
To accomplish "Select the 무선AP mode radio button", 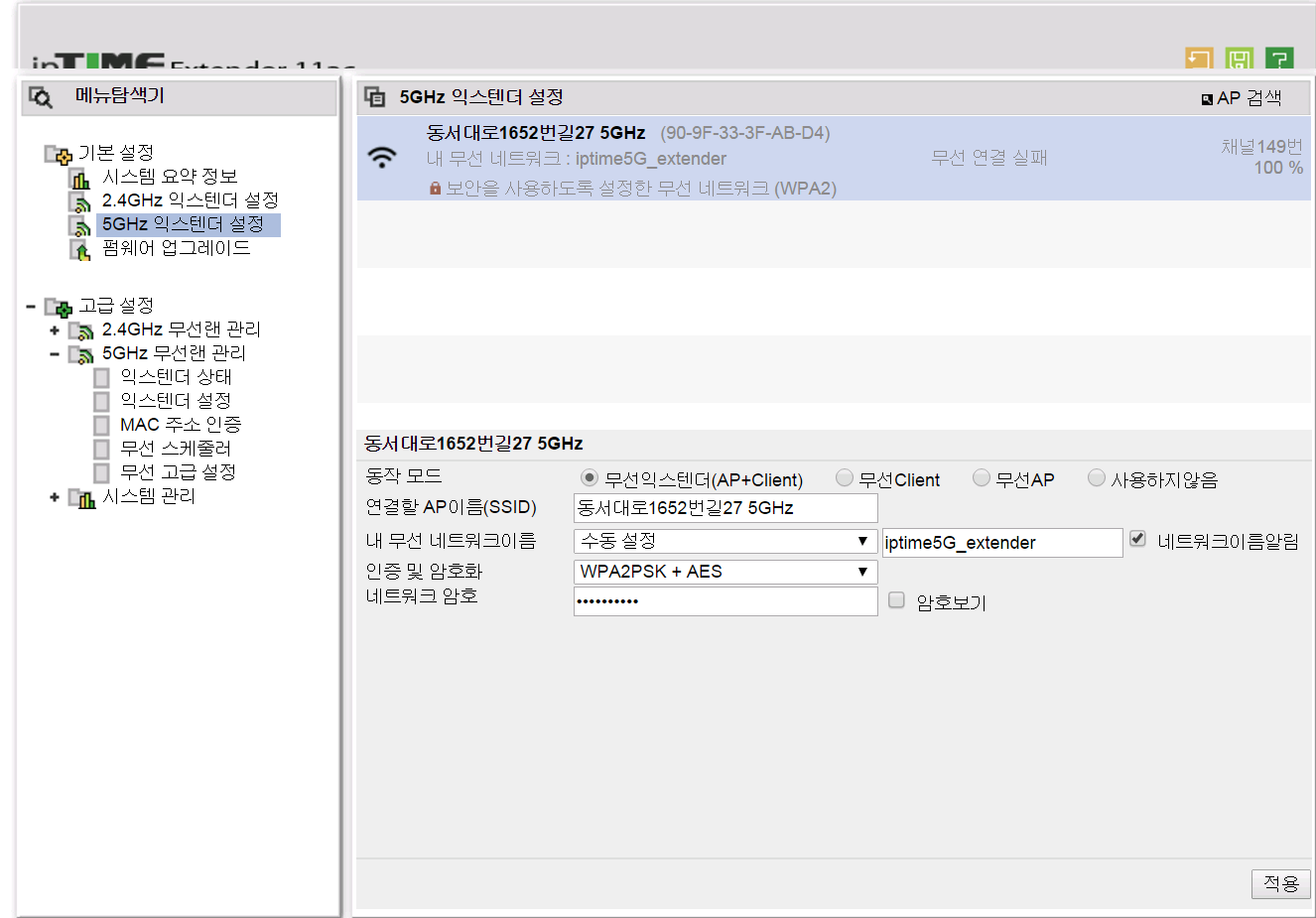I will [981, 478].
